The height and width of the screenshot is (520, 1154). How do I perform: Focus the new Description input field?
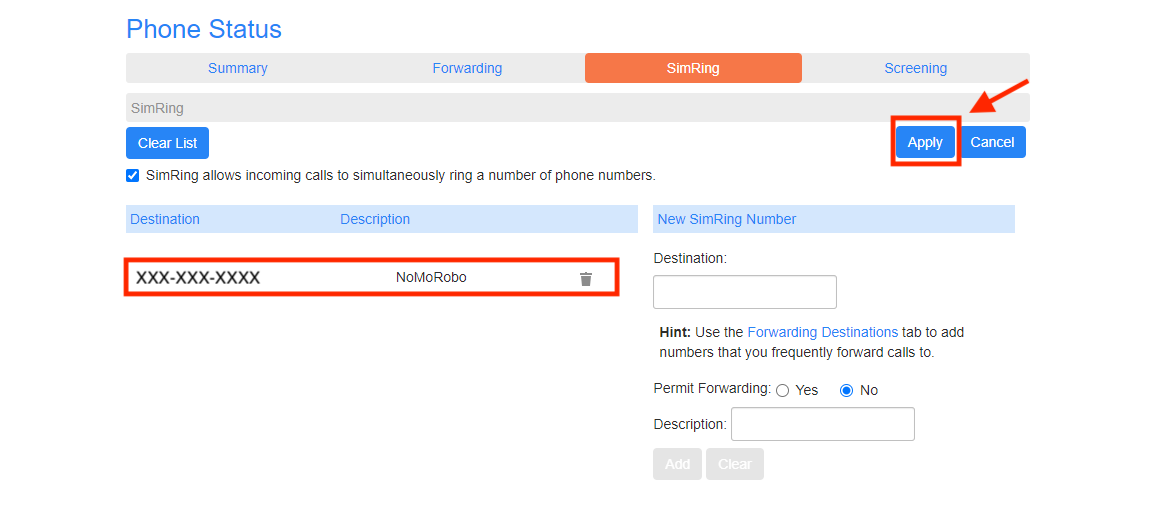pyautogui.click(x=823, y=424)
